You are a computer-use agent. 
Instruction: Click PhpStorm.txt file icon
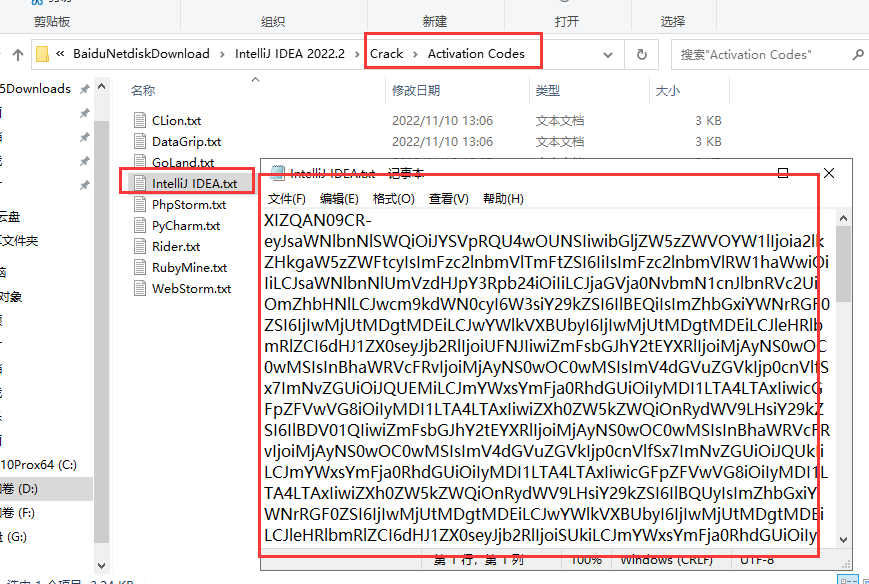[x=140, y=204]
